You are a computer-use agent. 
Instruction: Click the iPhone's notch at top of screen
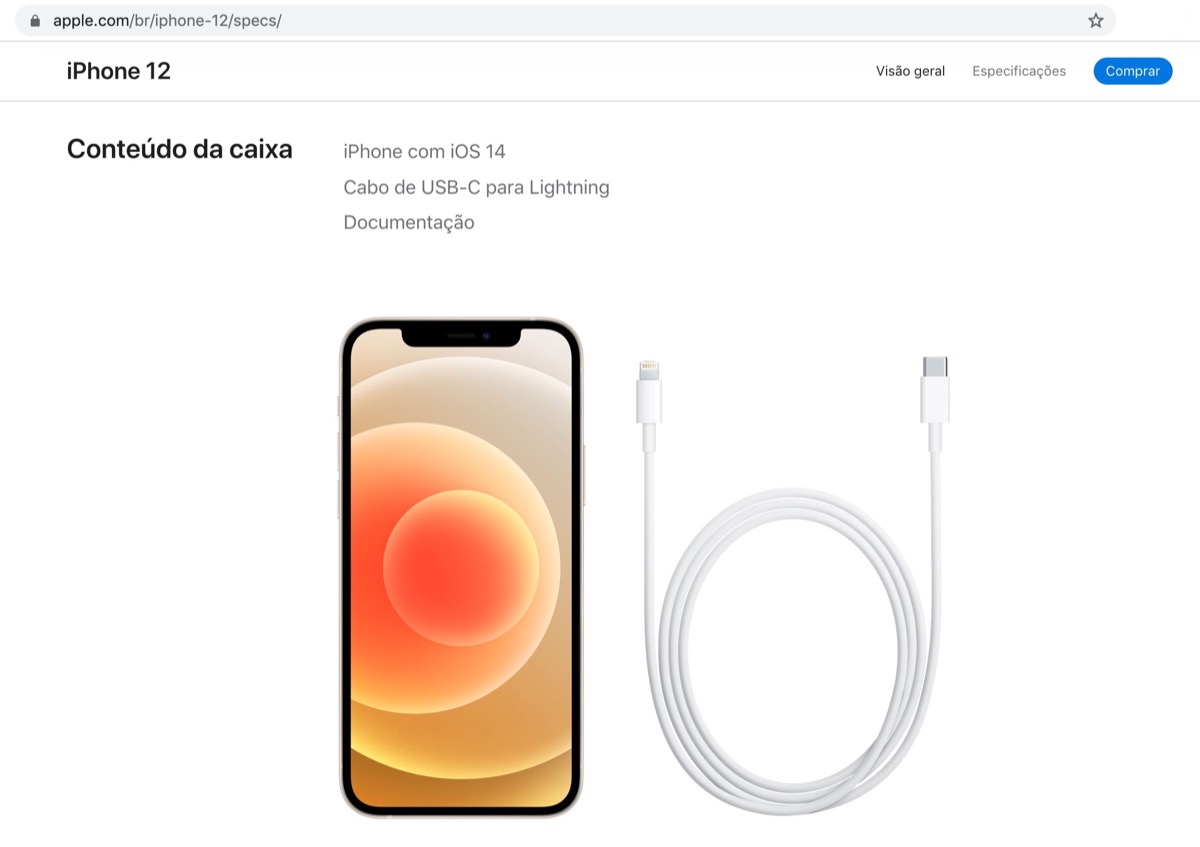click(461, 336)
